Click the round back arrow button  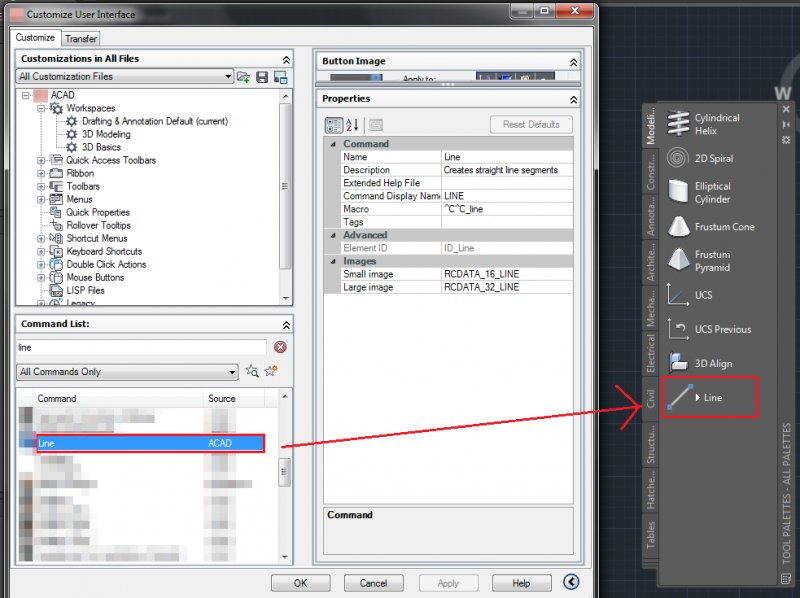coord(571,582)
